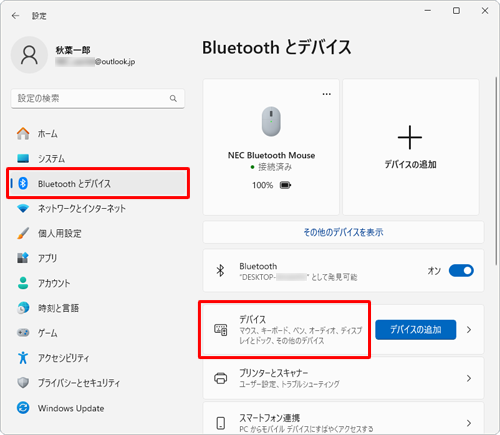Viewport: 500px width, 435px height.
Task: Click the 設定の検索 search field
Action: click(x=98, y=98)
